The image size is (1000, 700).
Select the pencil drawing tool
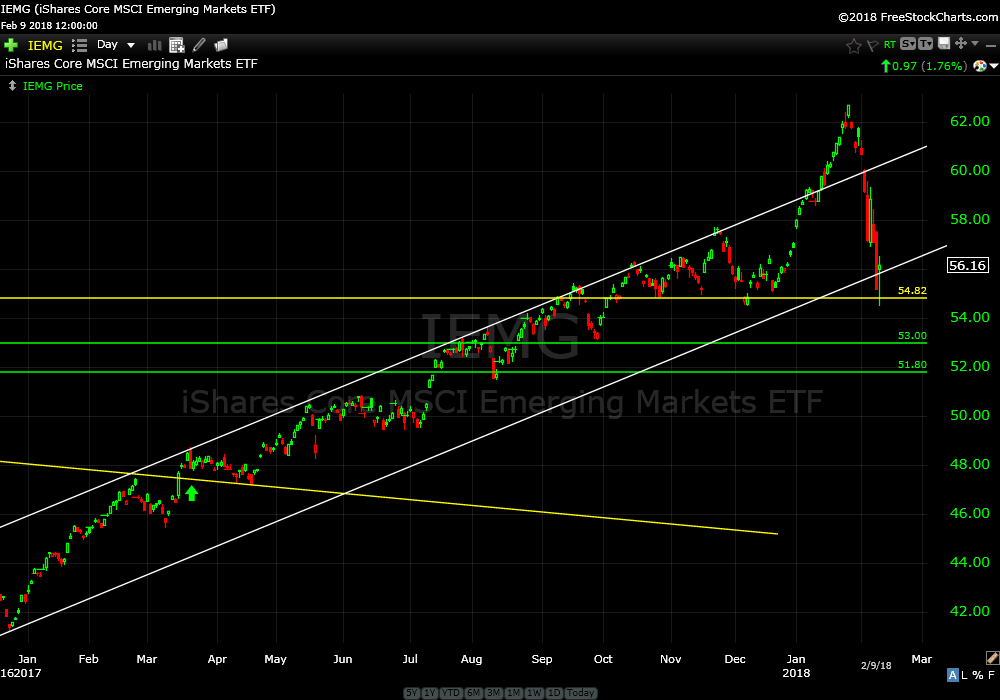[x=199, y=45]
